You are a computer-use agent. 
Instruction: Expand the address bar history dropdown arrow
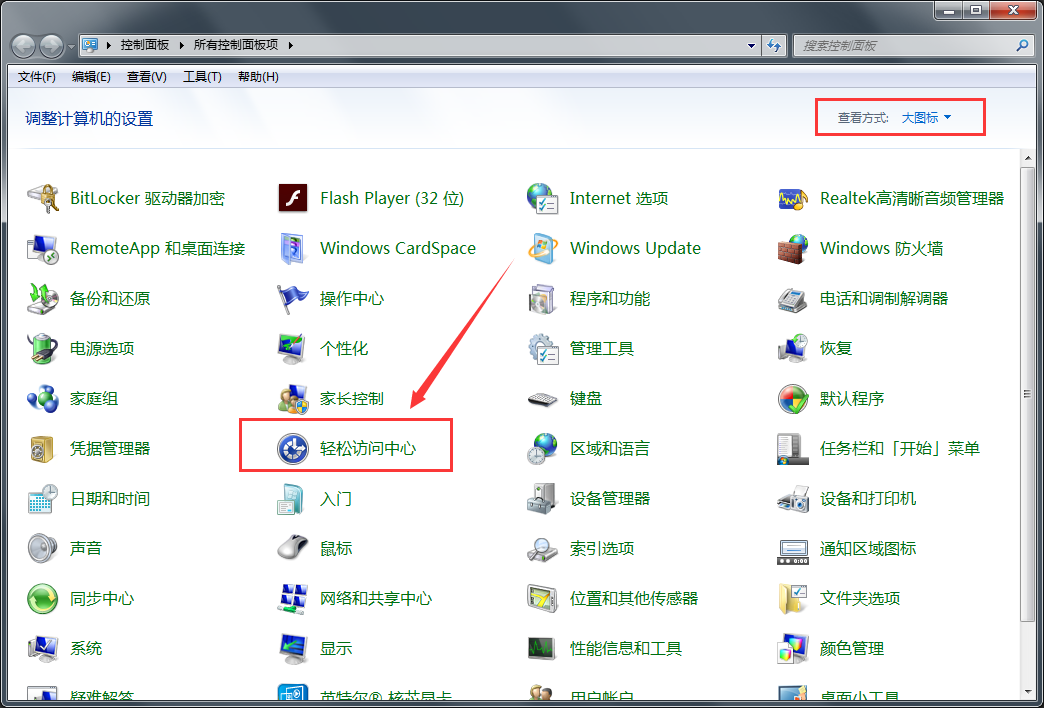point(752,46)
